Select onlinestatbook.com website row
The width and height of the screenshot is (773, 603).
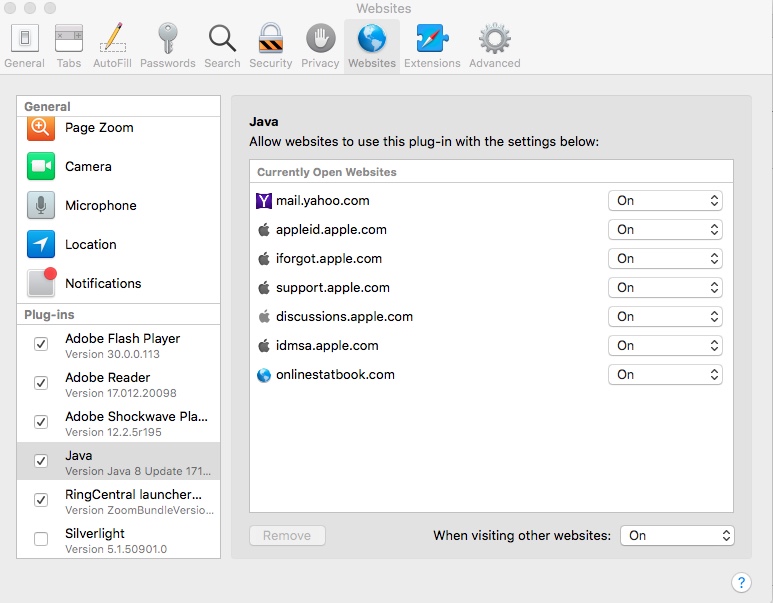click(491, 375)
